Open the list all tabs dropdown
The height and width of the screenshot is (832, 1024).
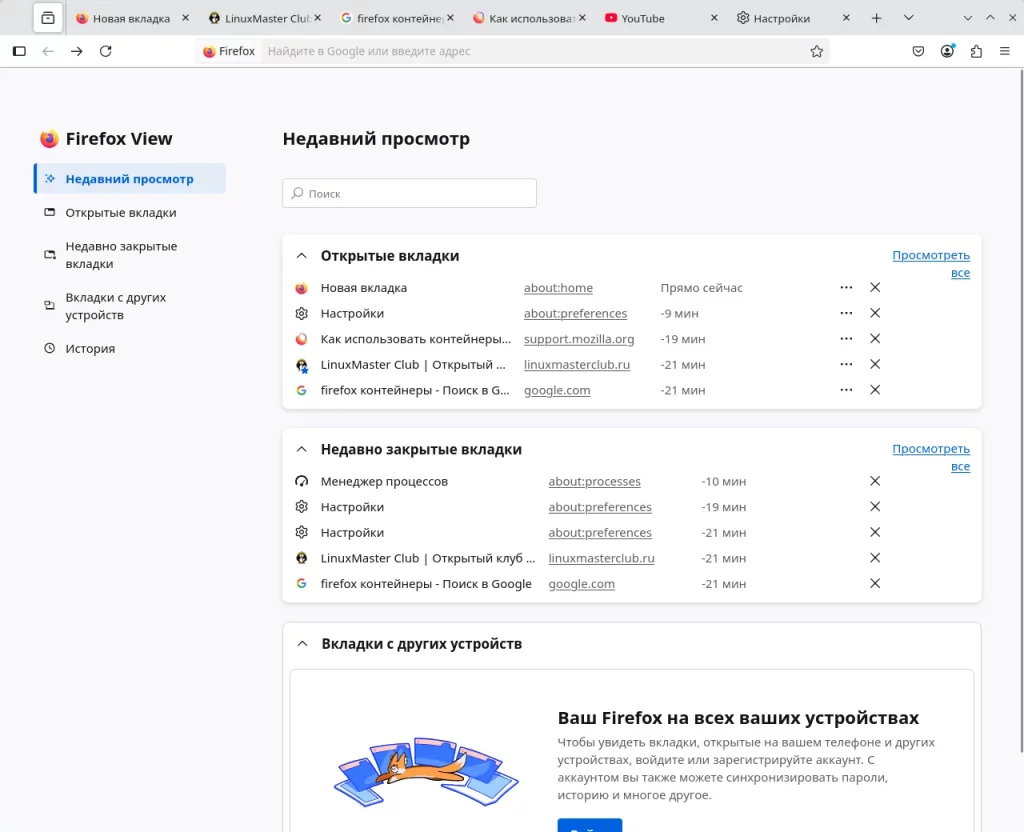pyautogui.click(x=908, y=18)
